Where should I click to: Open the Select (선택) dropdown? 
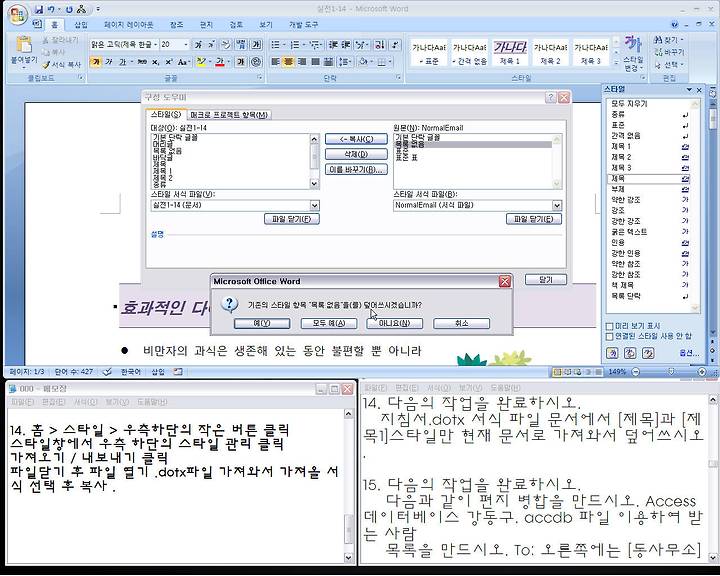pyautogui.click(x=669, y=65)
